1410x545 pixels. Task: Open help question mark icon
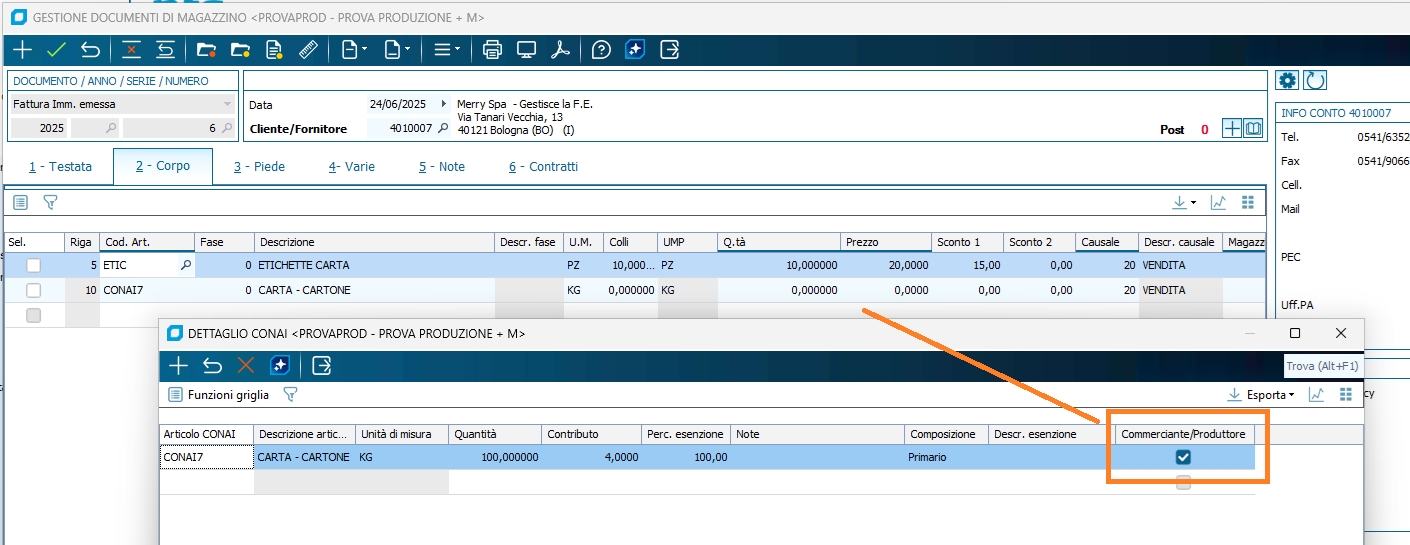click(601, 49)
